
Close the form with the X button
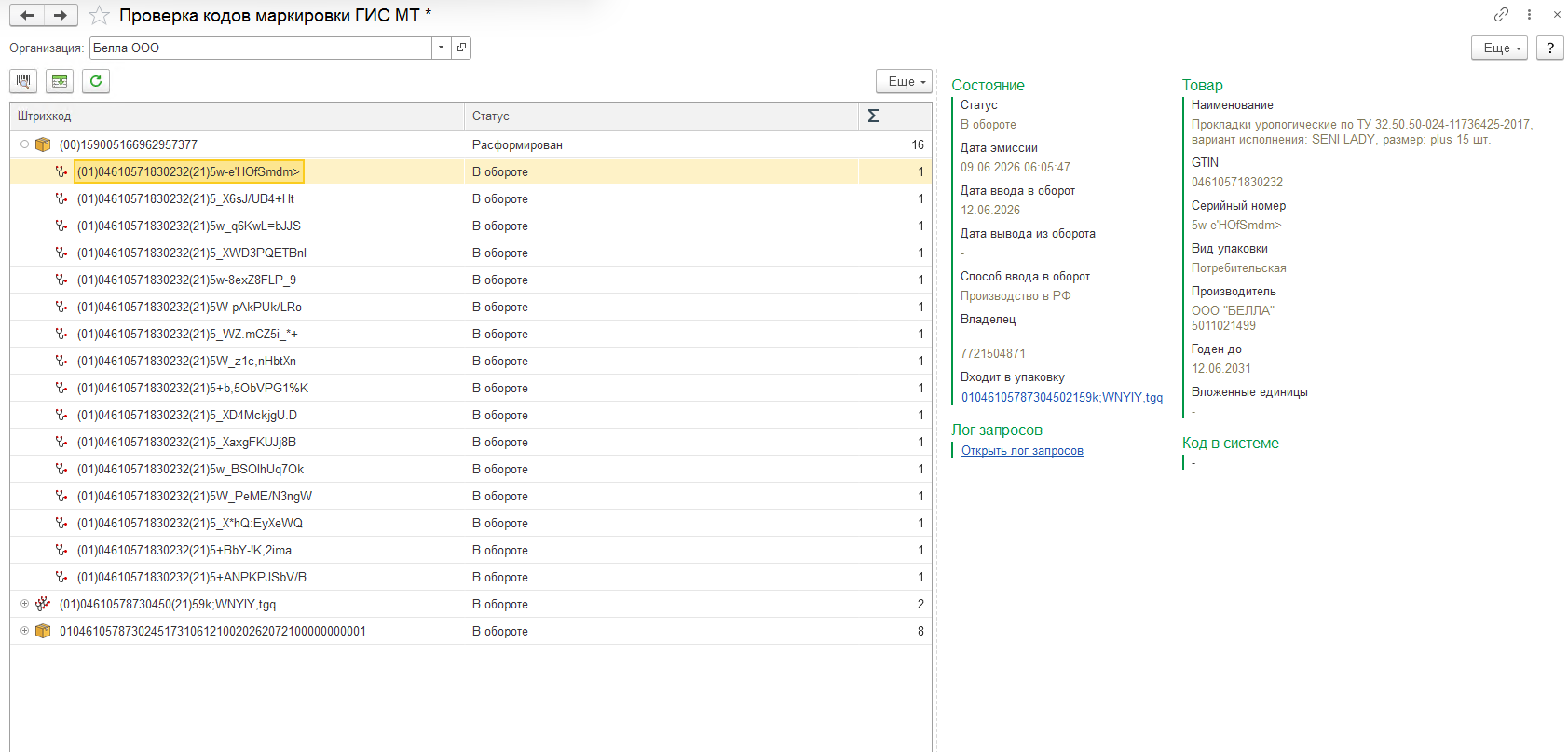(x=1557, y=14)
